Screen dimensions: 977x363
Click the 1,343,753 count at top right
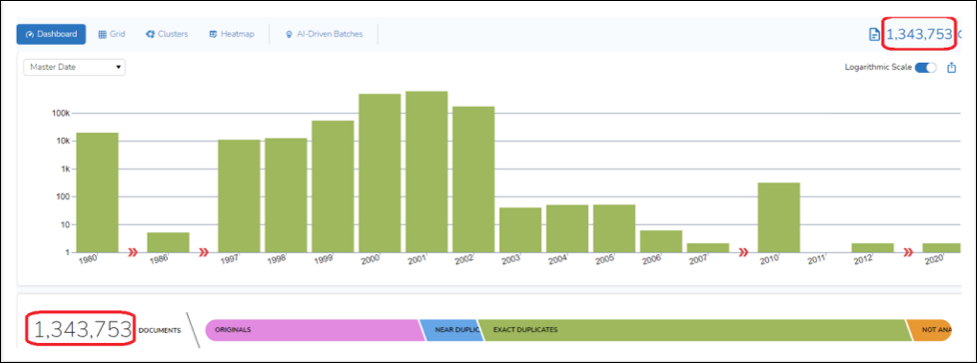tap(919, 34)
